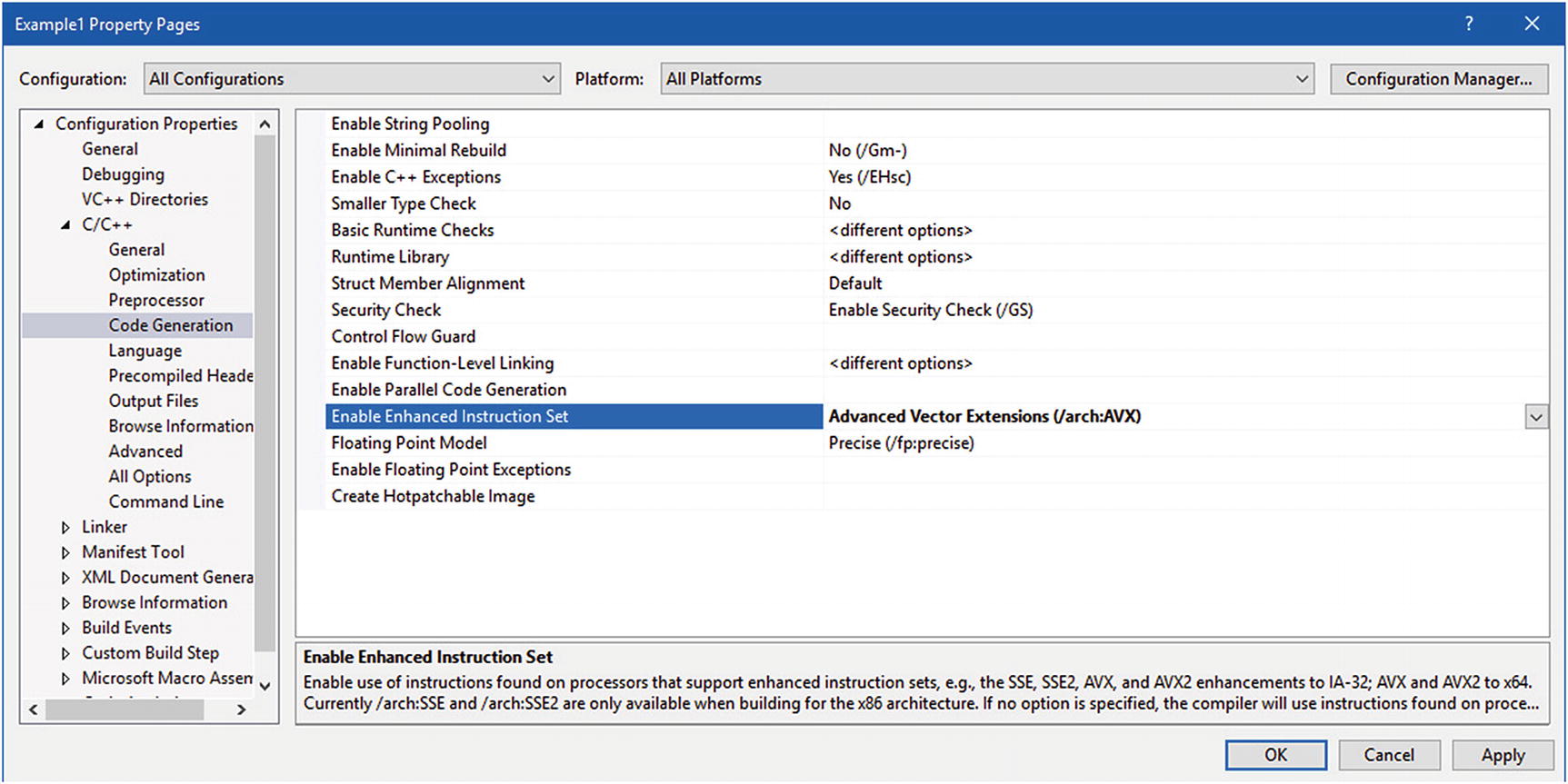
Task: Select VC++ Directories in the tree
Action: (x=145, y=199)
